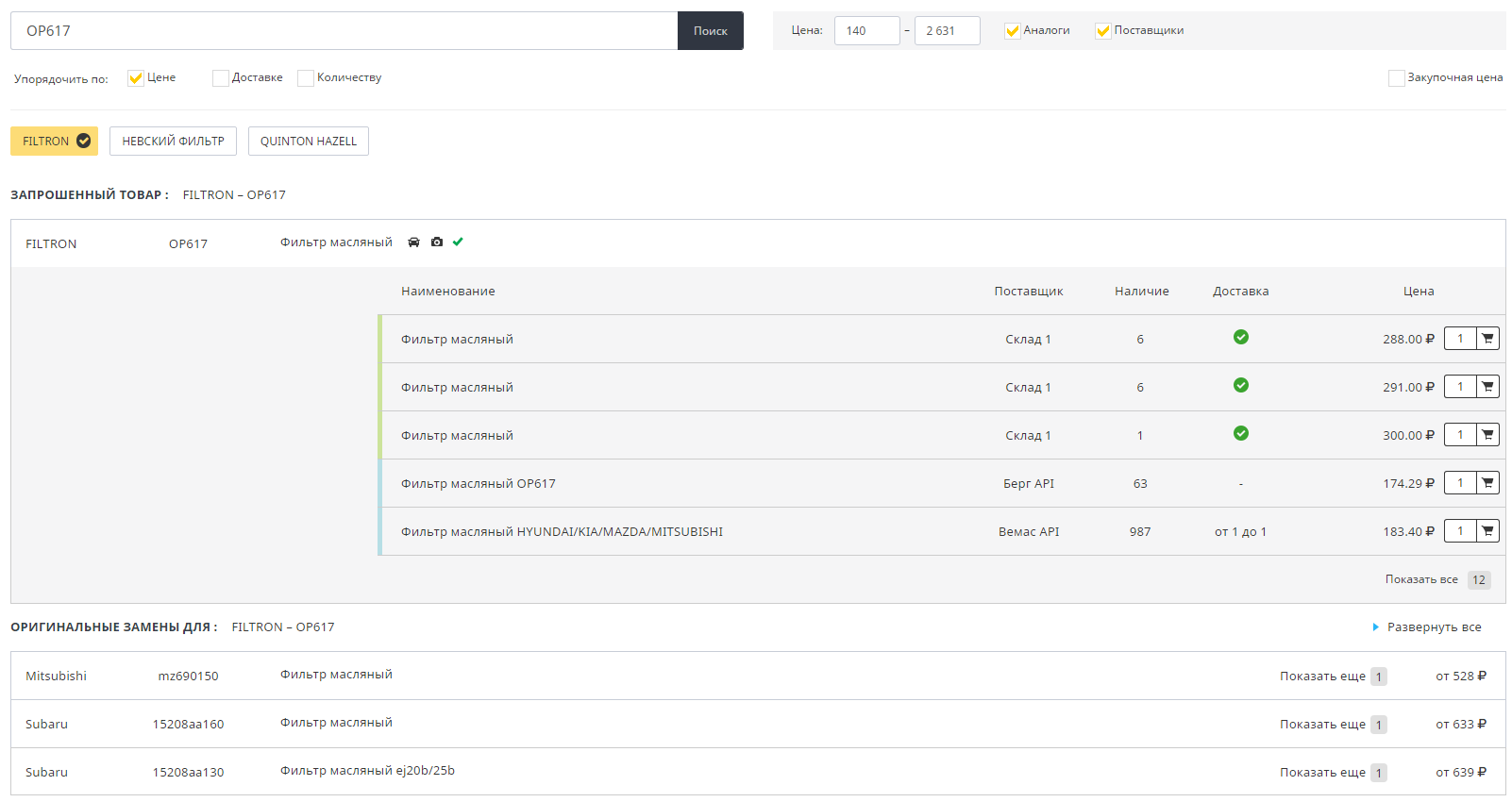
Task: Click part number 15208aa130
Action: point(188,773)
